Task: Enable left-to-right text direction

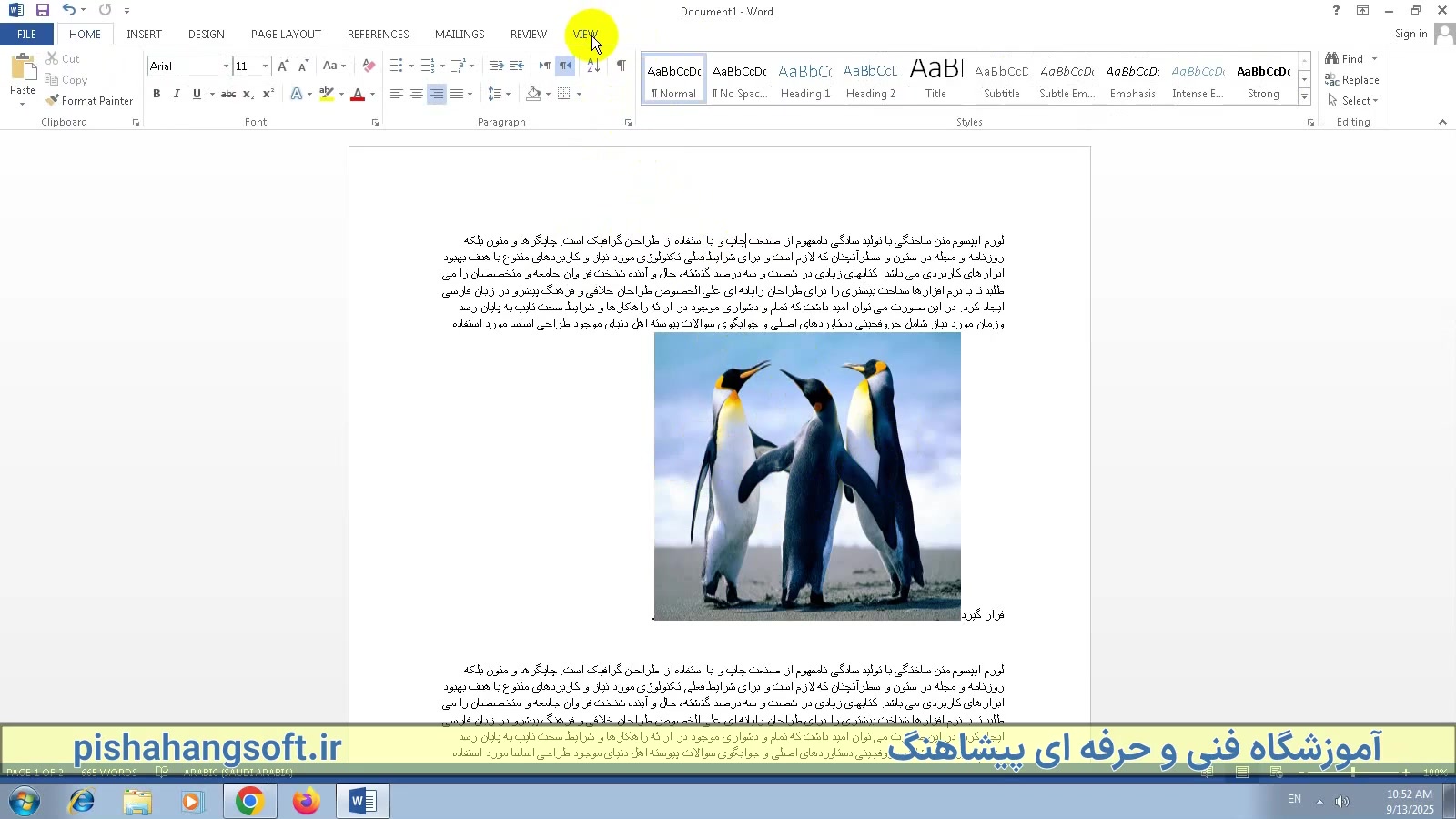Action: pos(544,66)
